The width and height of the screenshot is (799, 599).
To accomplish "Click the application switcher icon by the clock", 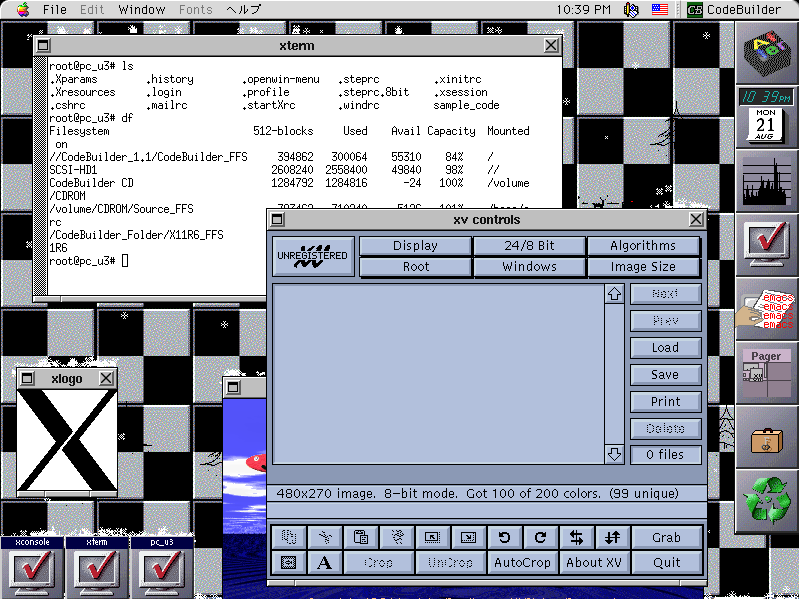I will 632,10.
